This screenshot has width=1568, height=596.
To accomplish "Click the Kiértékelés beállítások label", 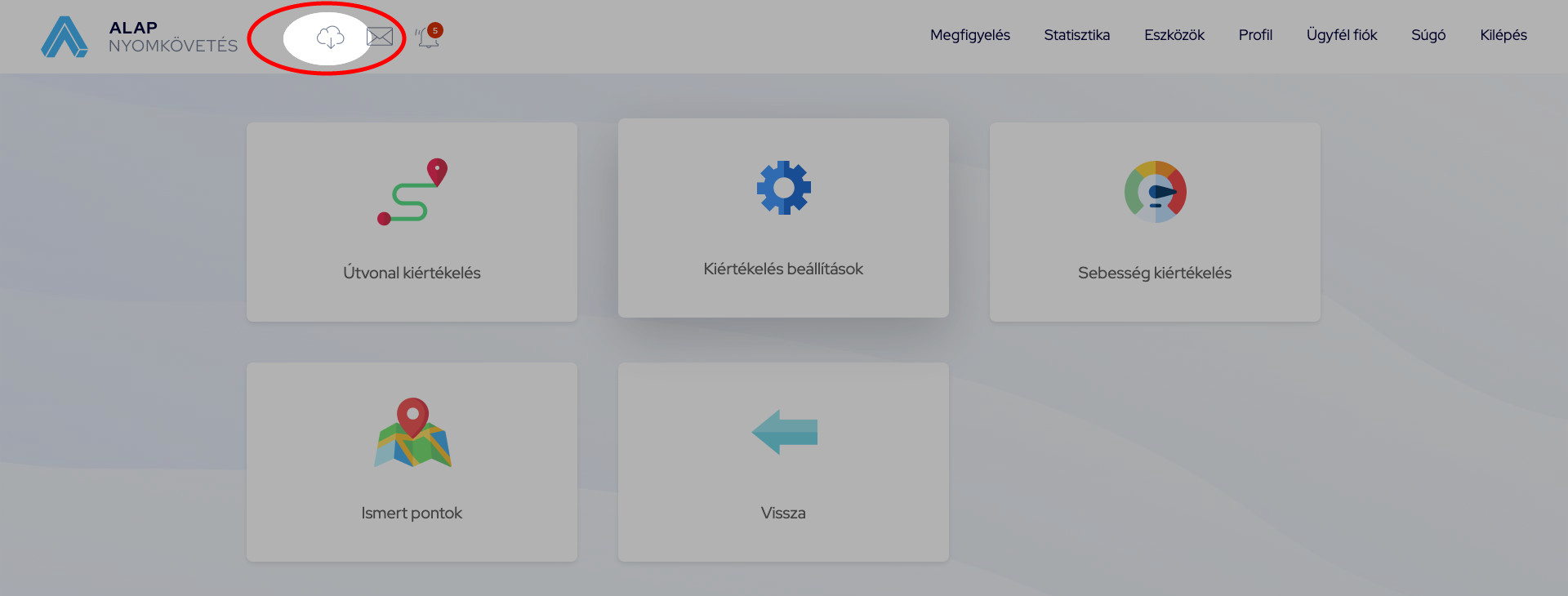I will 783,269.
